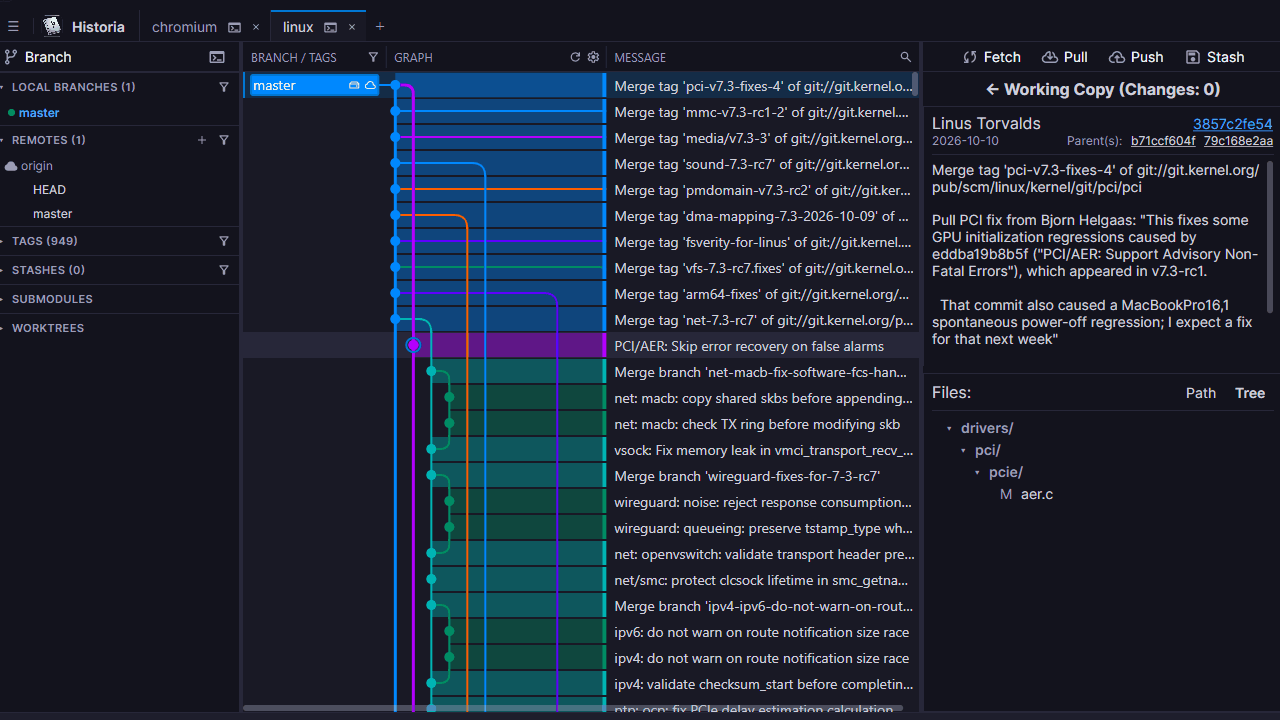Refresh the commit graph
The width and height of the screenshot is (1280, 720).
(x=575, y=57)
